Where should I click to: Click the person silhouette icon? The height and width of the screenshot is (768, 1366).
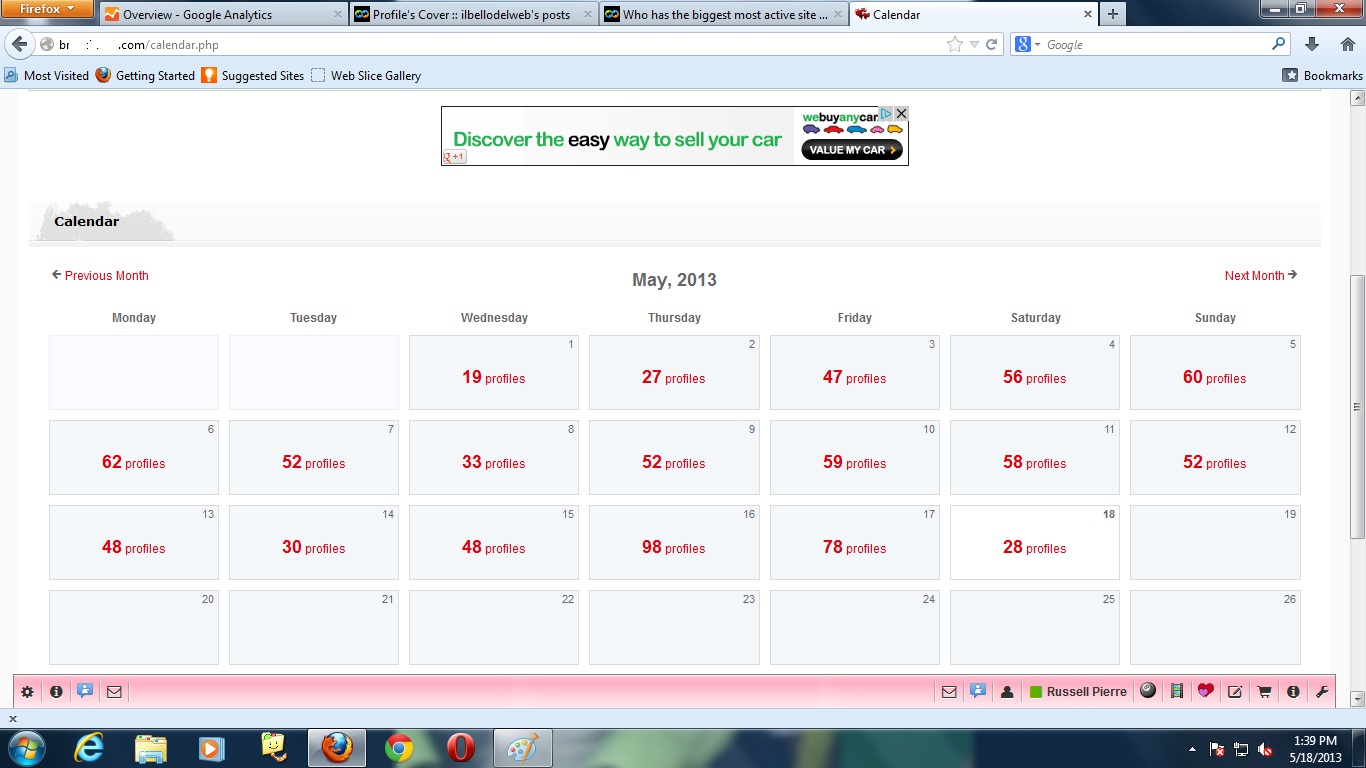[1007, 691]
